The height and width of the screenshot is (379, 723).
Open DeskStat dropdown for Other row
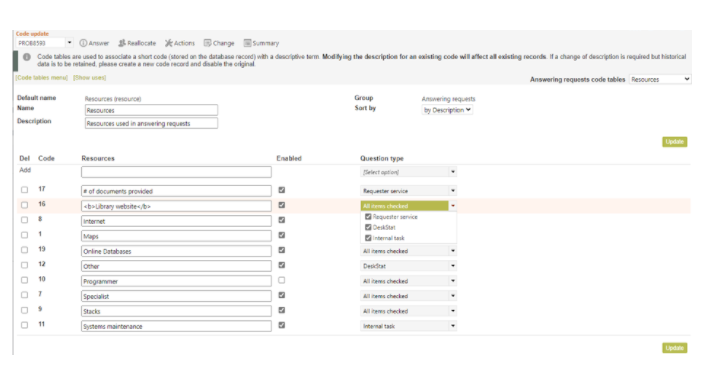pyautogui.click(x=409, y=266)
